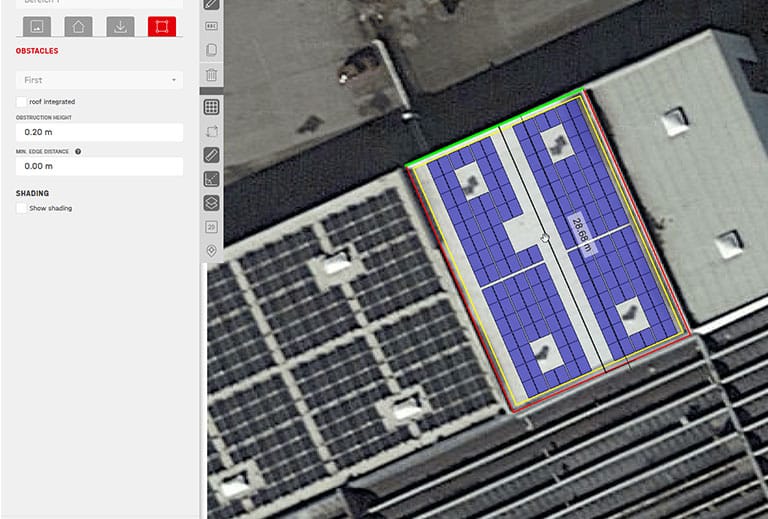This screenshot has height=519, width=768.
Task: Click the min. edge distance field
Action: (99, 167)
